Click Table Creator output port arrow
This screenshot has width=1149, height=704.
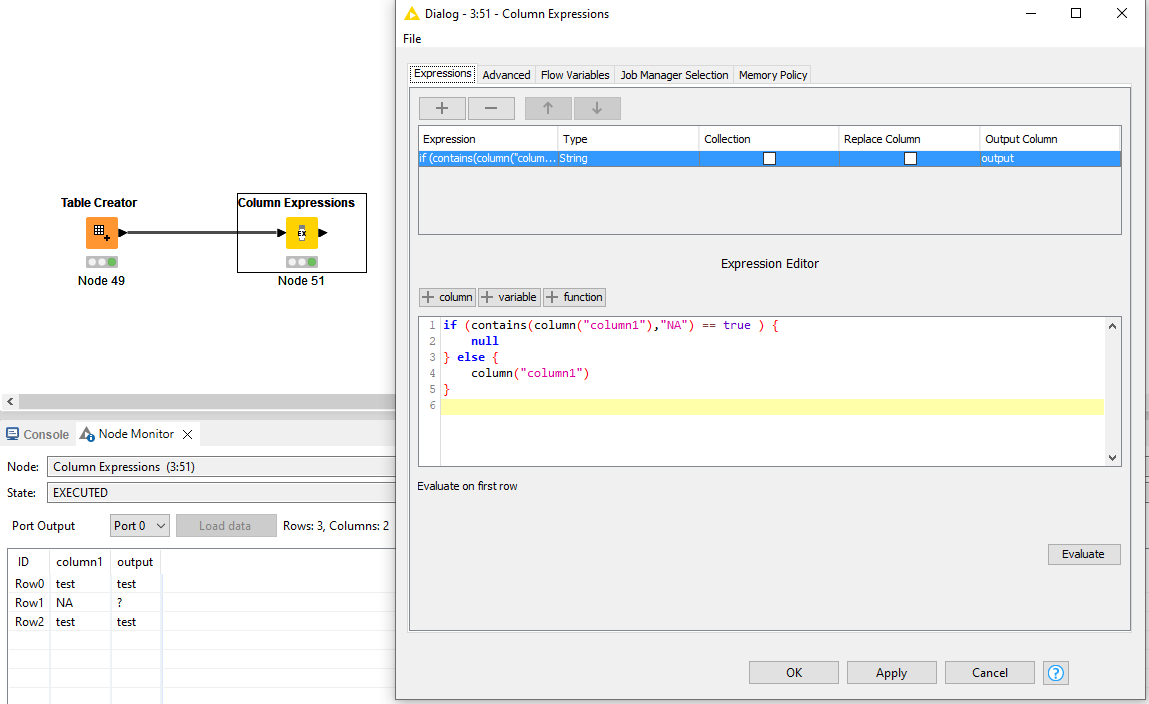(x=122, y=233)
